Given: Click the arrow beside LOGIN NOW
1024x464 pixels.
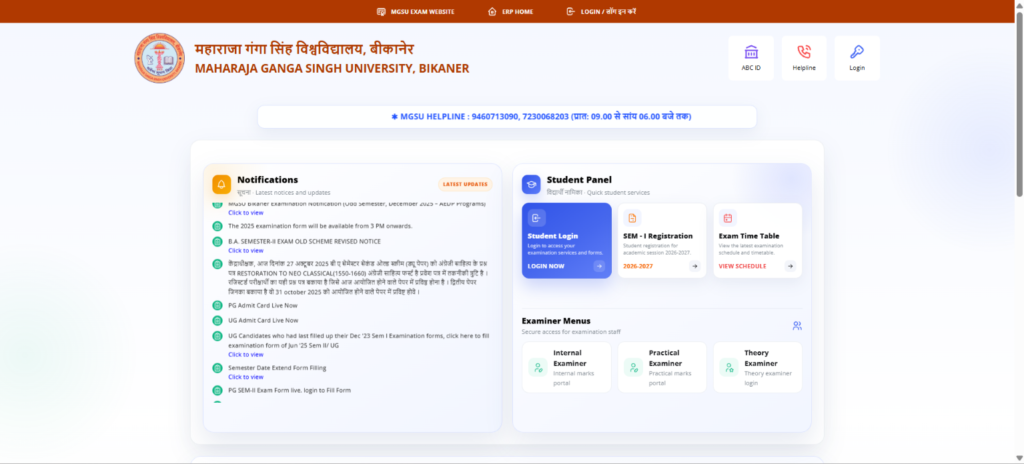Looking at the screenshot, I should pos(599,266).
